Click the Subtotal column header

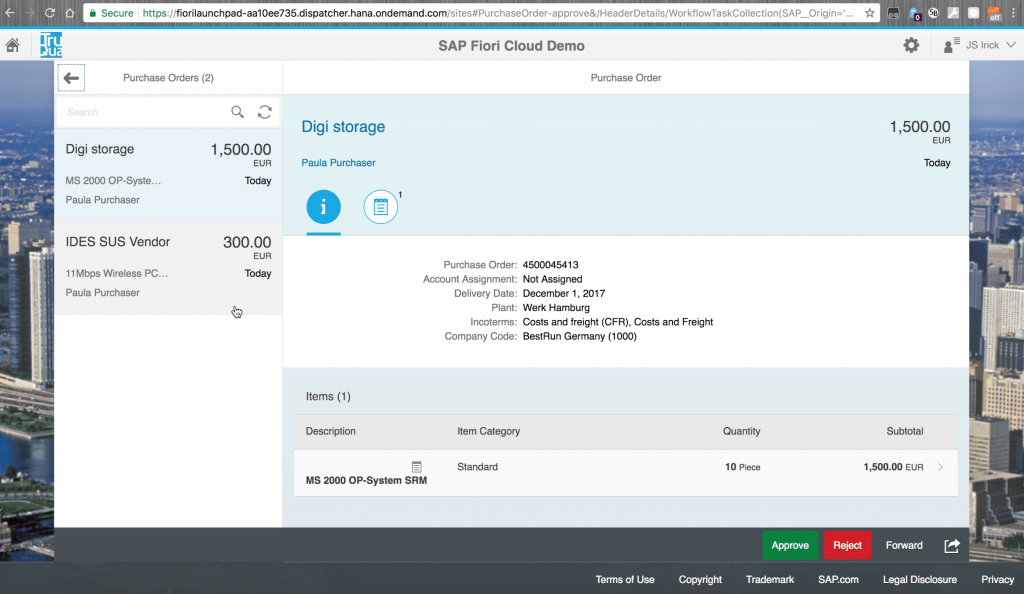tap(904, 431)
